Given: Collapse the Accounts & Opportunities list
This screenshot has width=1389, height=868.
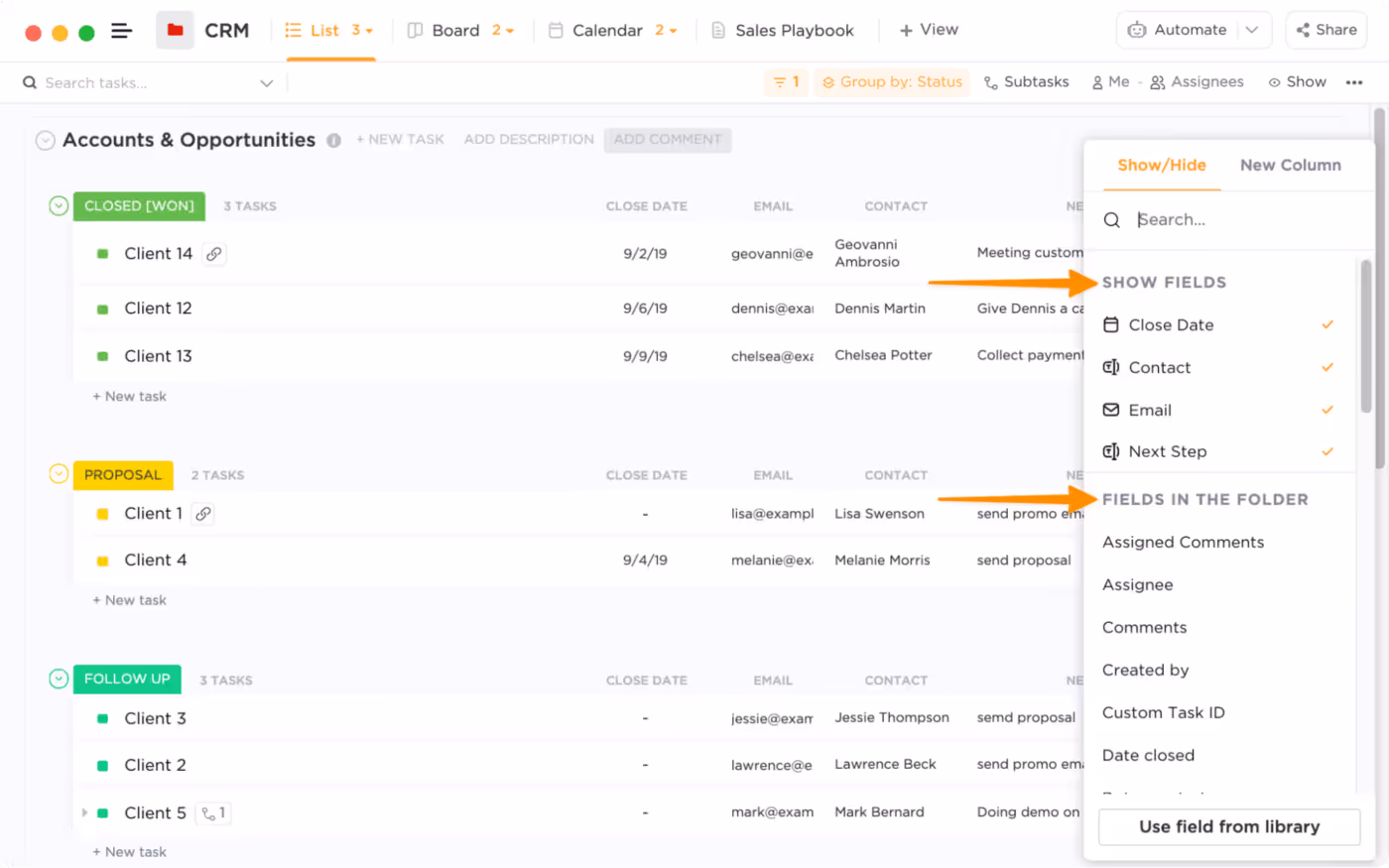Looking at the screenshot, I should [x=45, y=141].
